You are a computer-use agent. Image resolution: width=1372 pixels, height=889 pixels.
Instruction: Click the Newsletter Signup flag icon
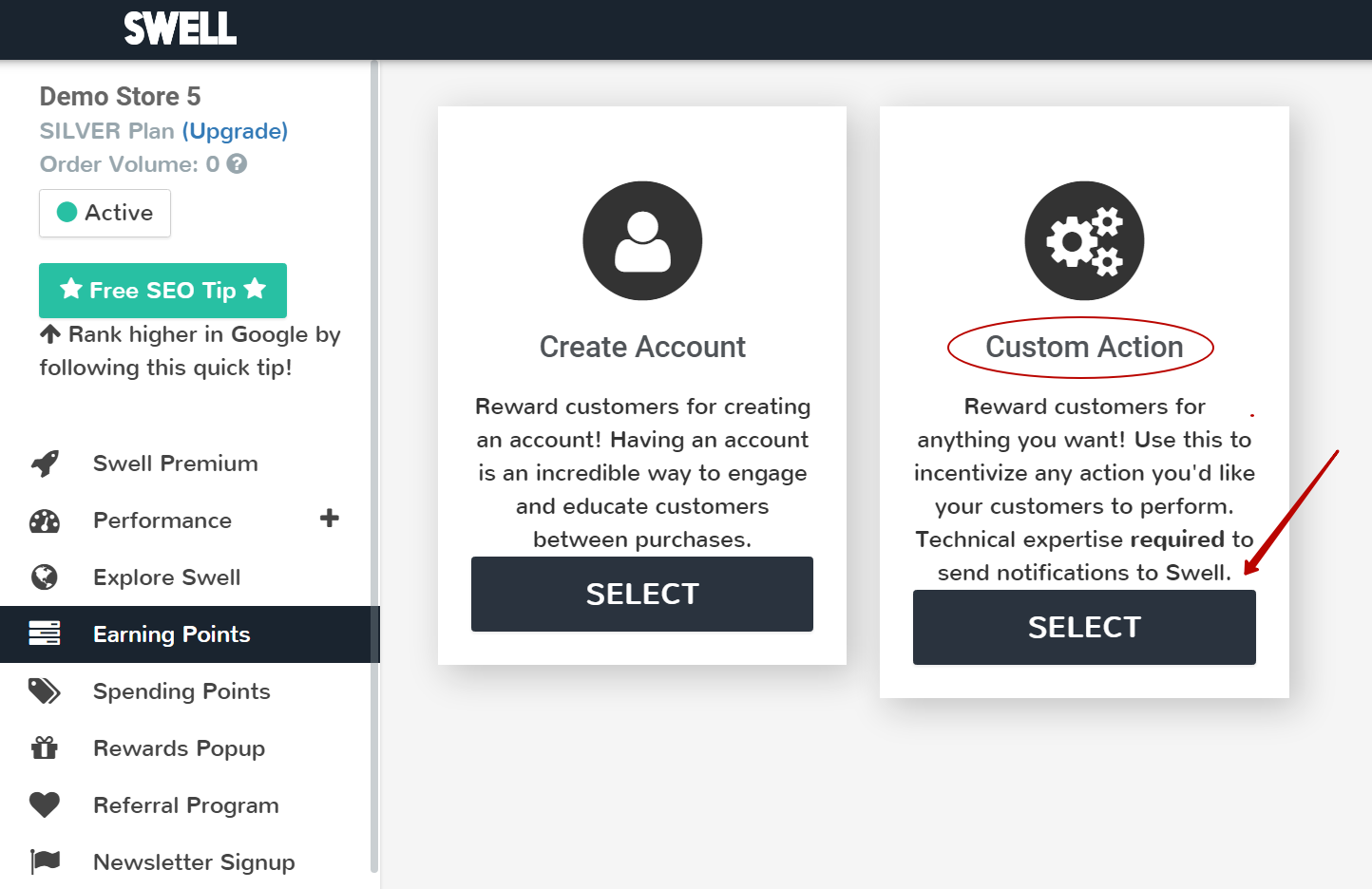[45, 861]
